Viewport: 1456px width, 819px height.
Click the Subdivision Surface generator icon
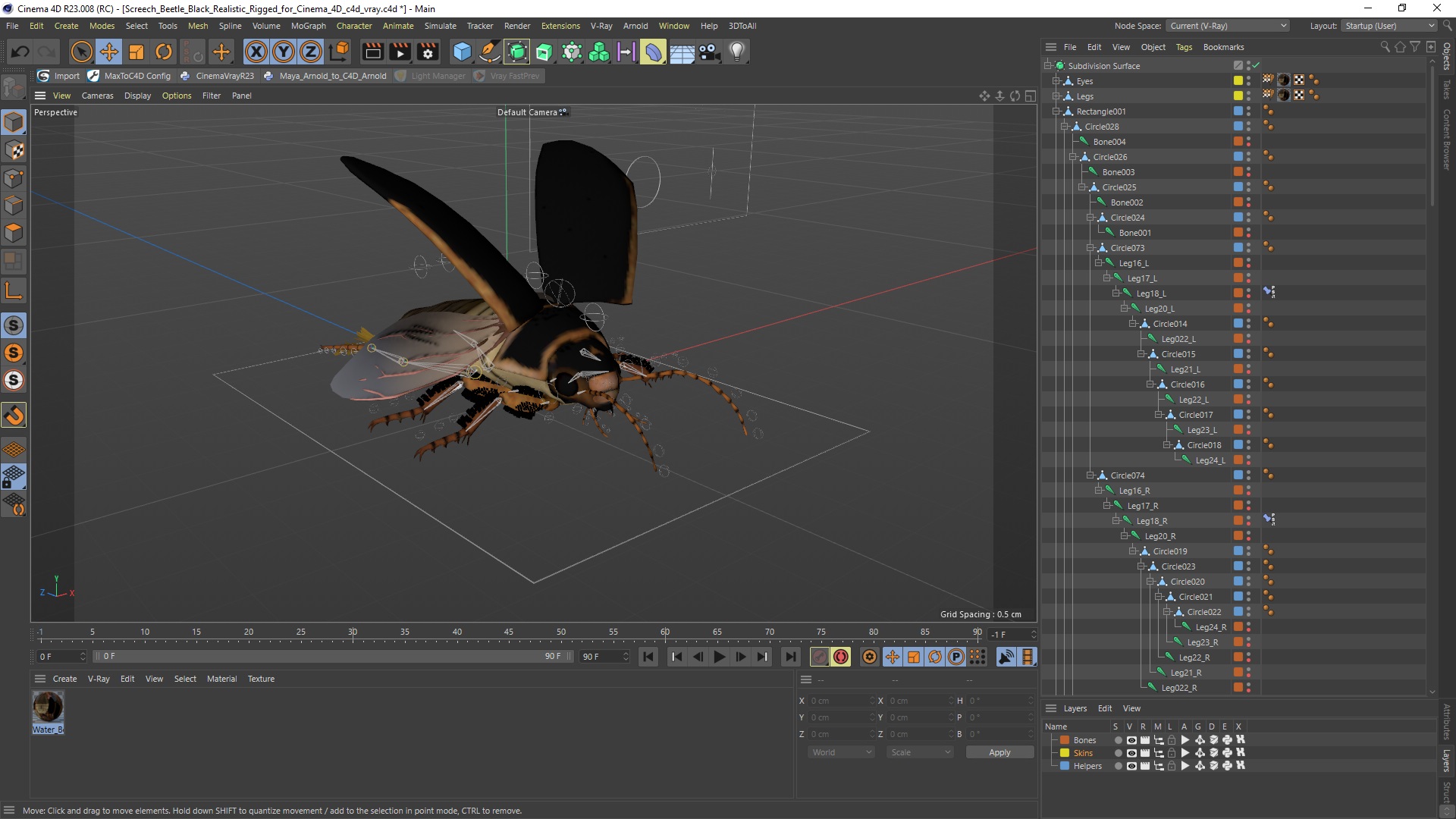pos(517,52)
